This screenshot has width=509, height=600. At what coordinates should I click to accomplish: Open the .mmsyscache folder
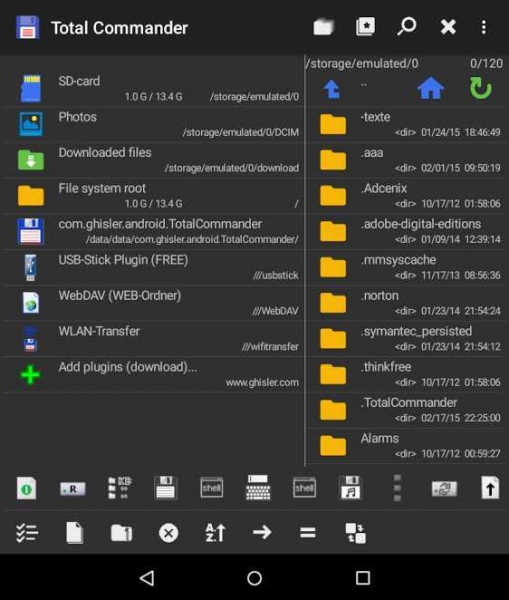click(x=408, y=267)
